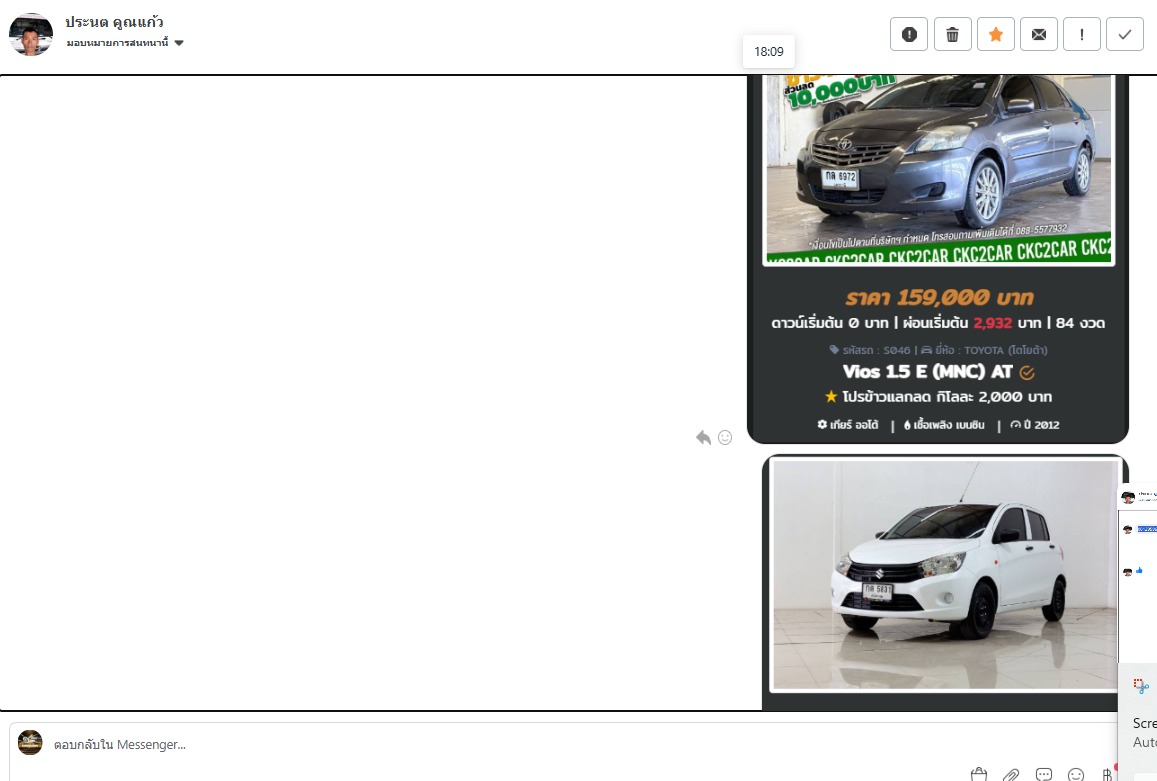The width and height of the screenshot is (1157, 781).
Task: Mark conversation done with checkmark
Action: click(x=1125, y=34)
